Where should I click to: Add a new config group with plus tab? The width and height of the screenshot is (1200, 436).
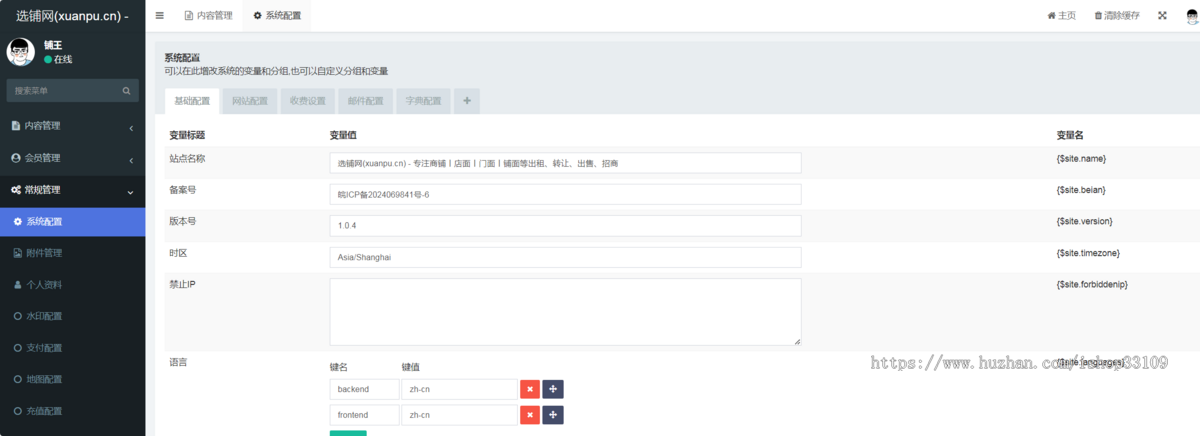[467, 101]
